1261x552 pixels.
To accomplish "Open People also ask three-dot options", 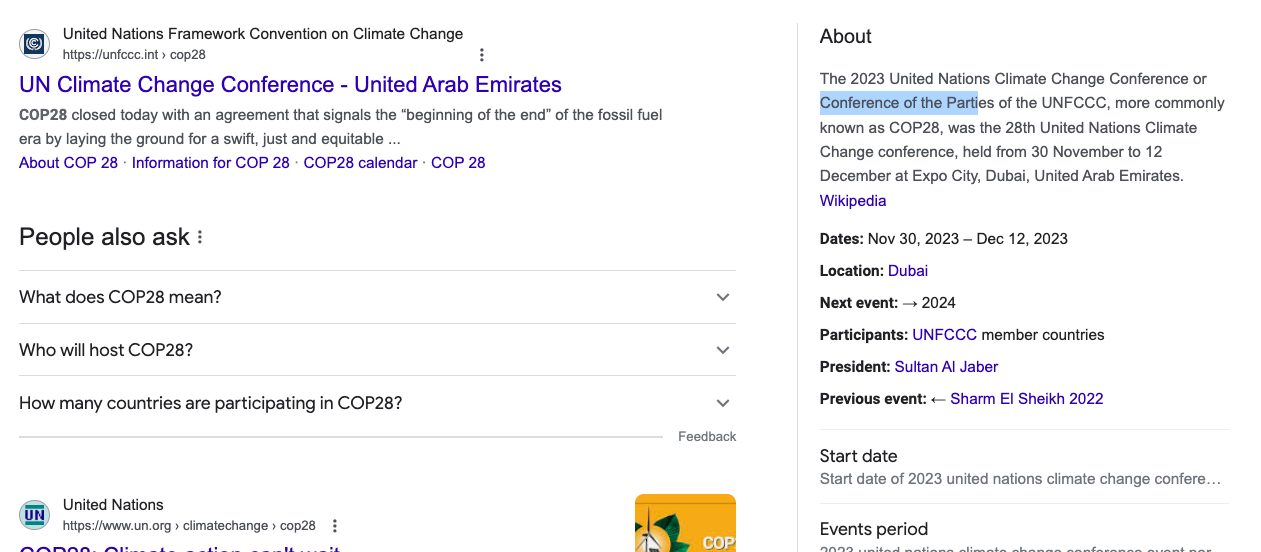I will (x=200, y=237).
